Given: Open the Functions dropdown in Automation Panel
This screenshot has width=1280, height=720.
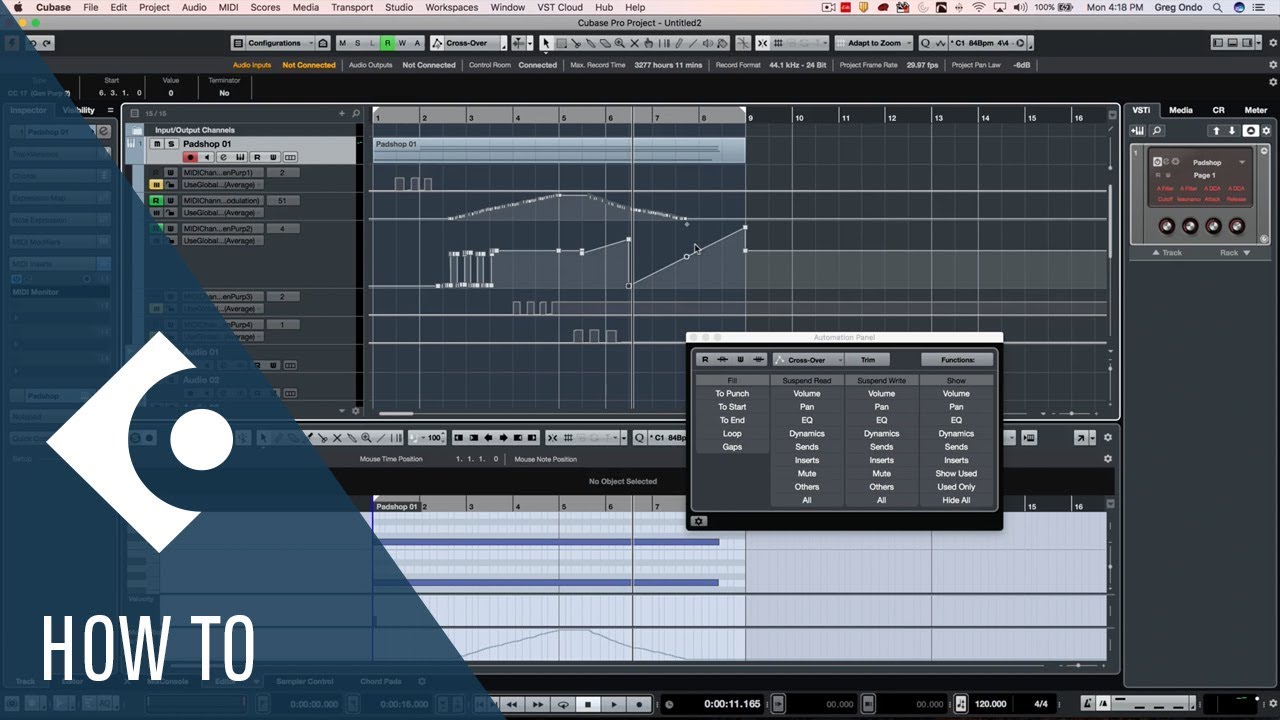Looking at the screenshot, I should [958, 360].
